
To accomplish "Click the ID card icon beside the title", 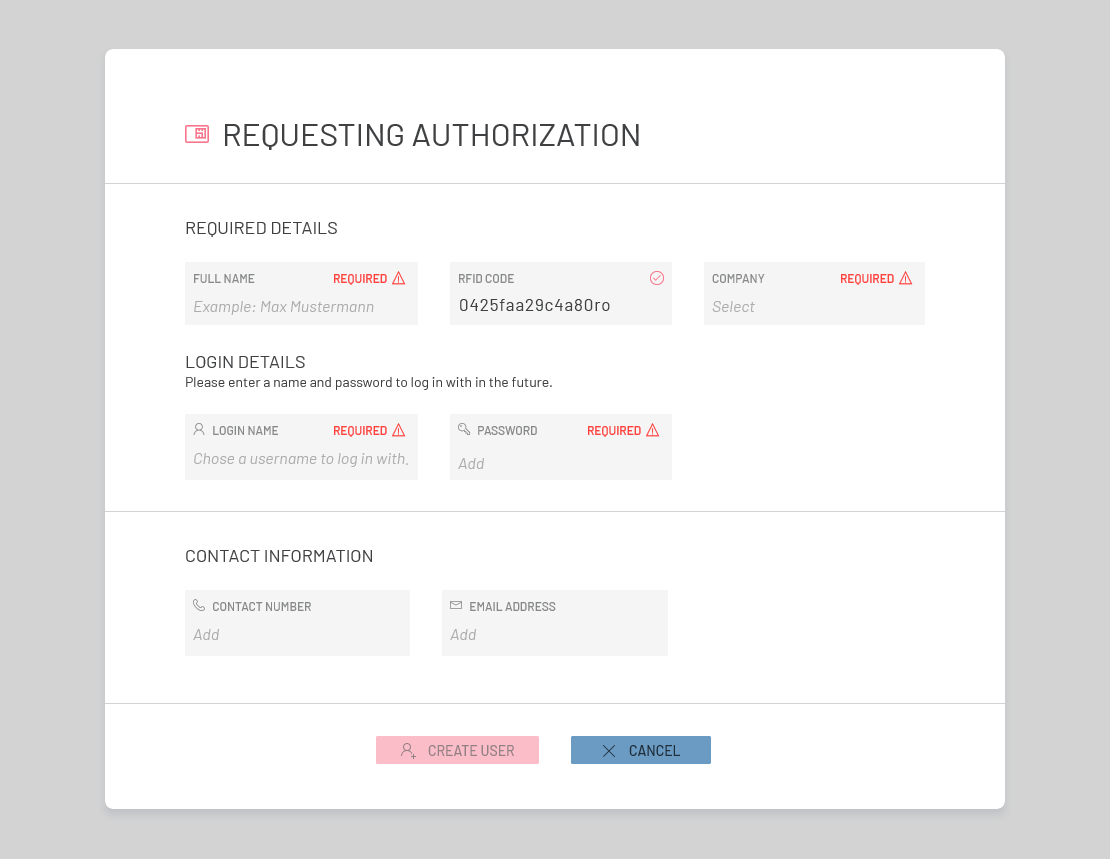I will pyautogui.click(x=197, y=134).
